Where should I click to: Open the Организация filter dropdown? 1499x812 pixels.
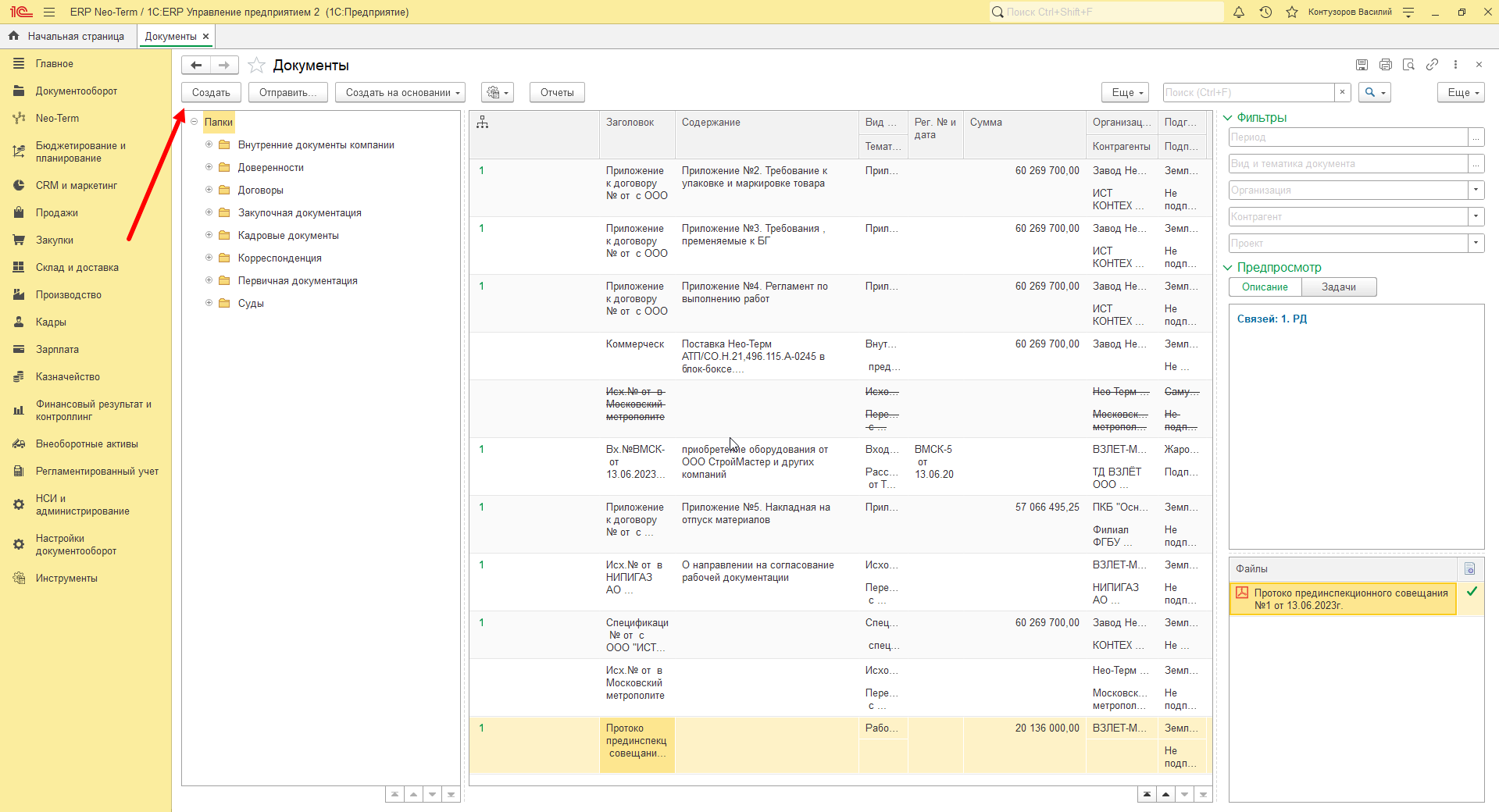pos(1476,190)
